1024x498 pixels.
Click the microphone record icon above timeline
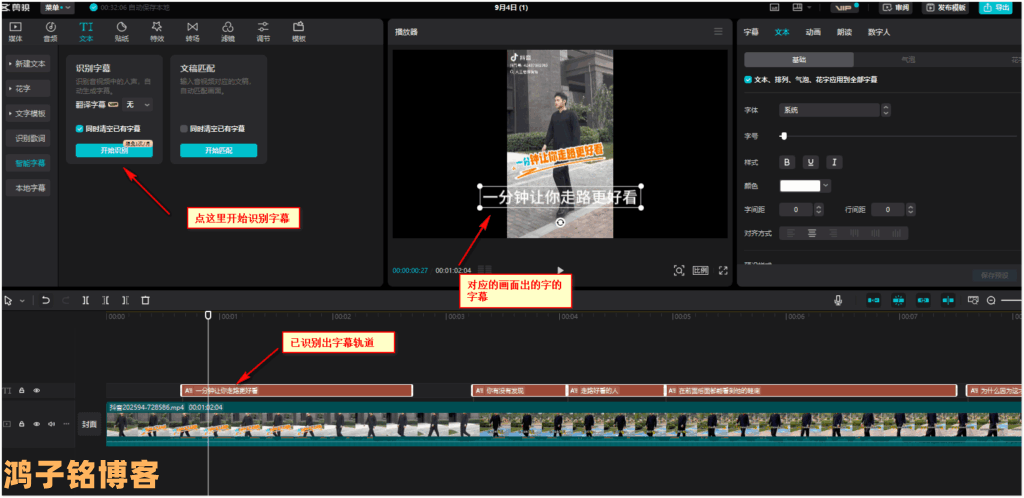838,300
